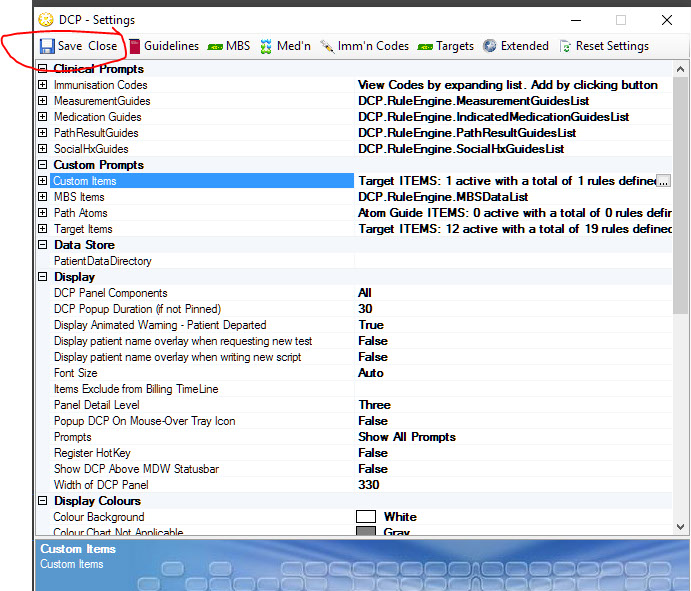Click the Extended gear icon
The image size is (691, 591).
click(x=490, y=46)
